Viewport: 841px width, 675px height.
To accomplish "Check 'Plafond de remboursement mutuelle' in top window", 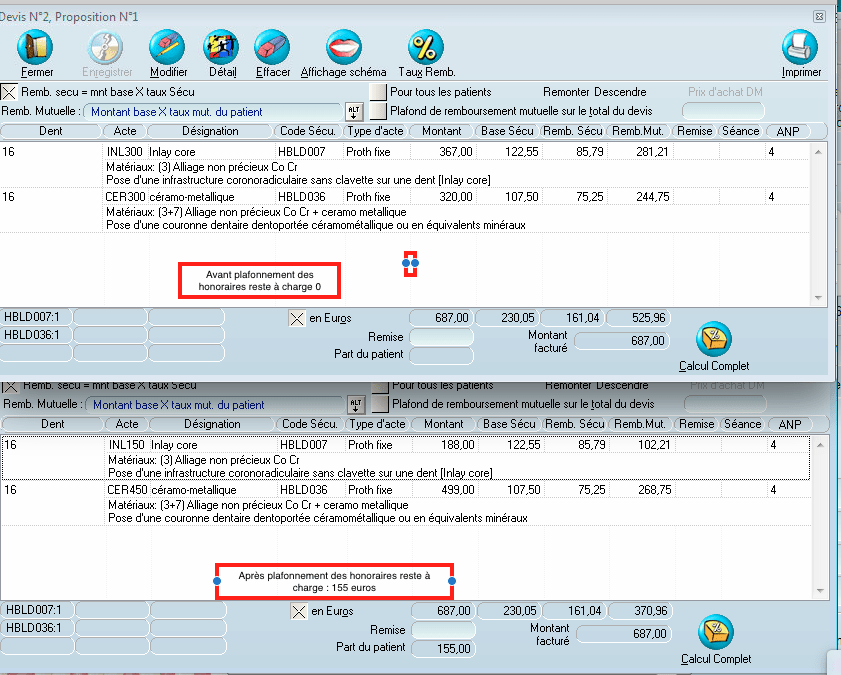I will point(378,111).
